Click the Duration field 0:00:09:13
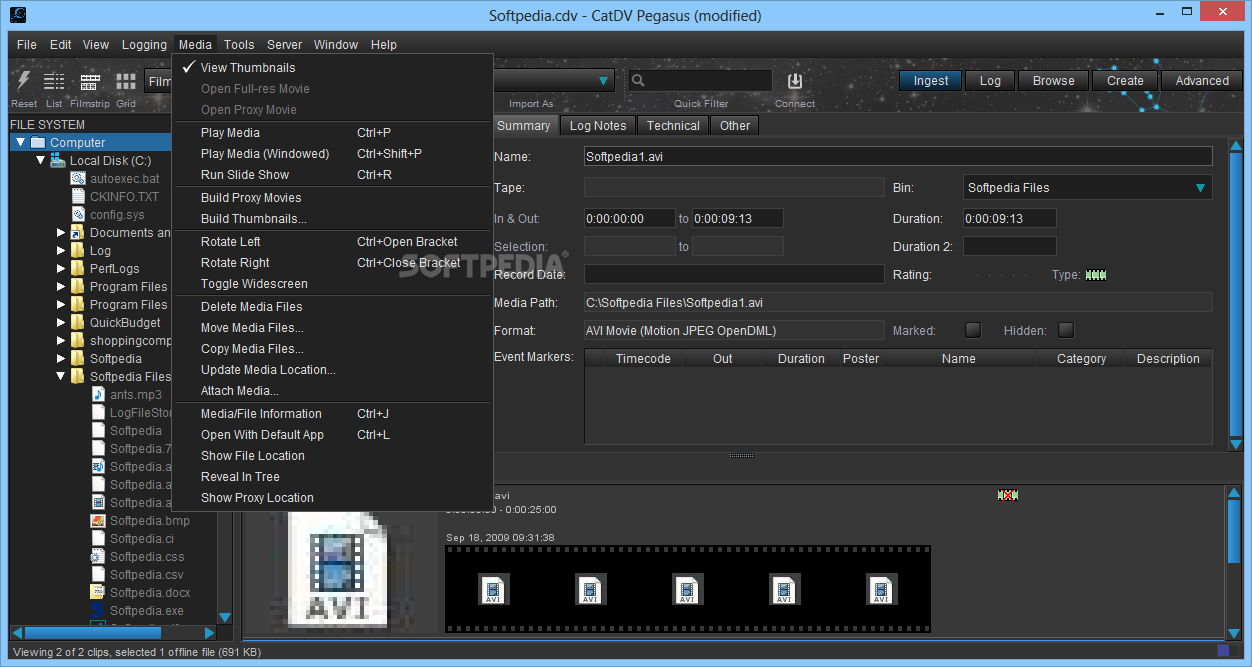Image resolution: width=1252 pixels, height=667 pixels. pos(1010,219)
